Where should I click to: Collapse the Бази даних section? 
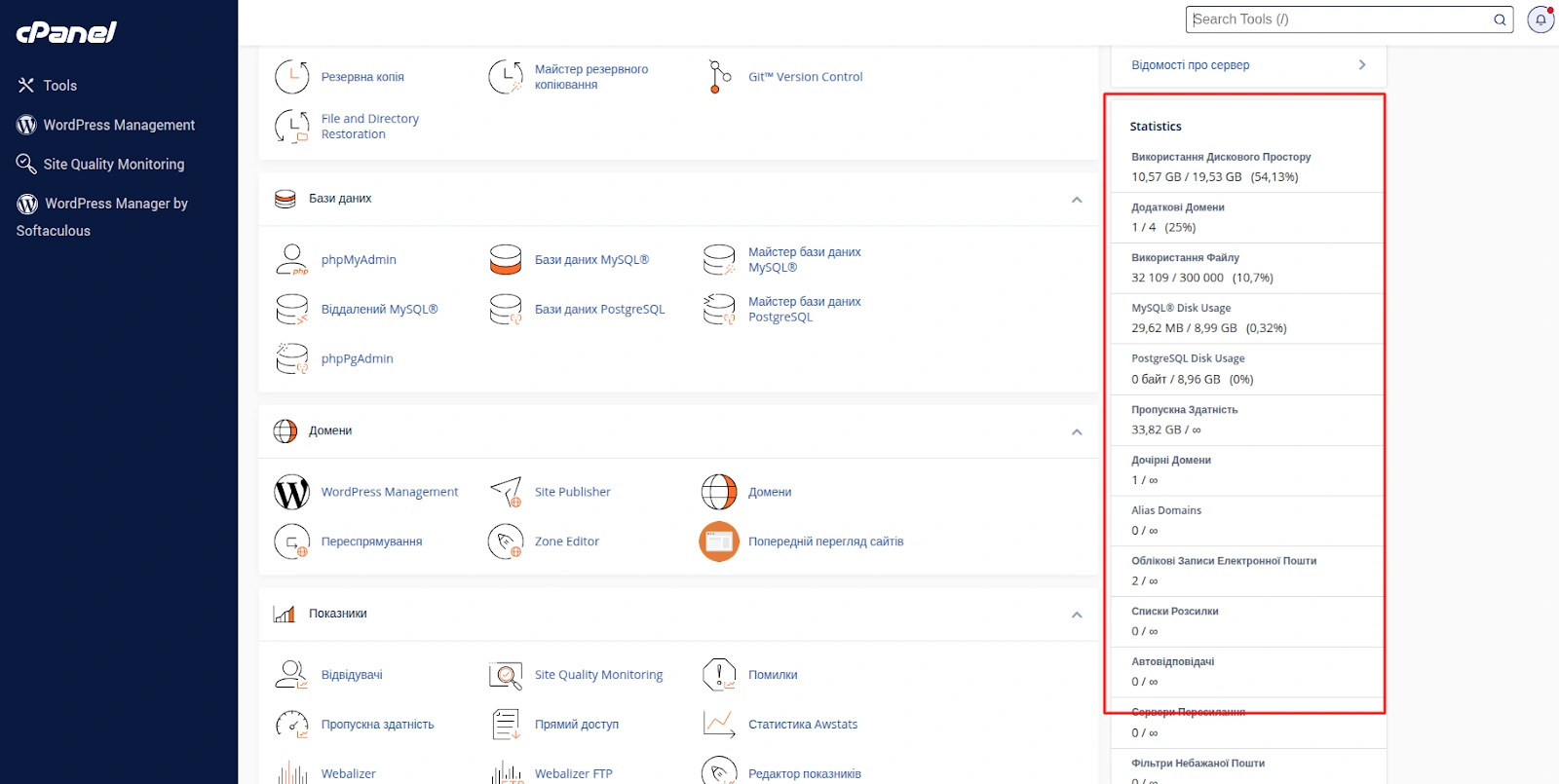click(x=1077, y=200)
